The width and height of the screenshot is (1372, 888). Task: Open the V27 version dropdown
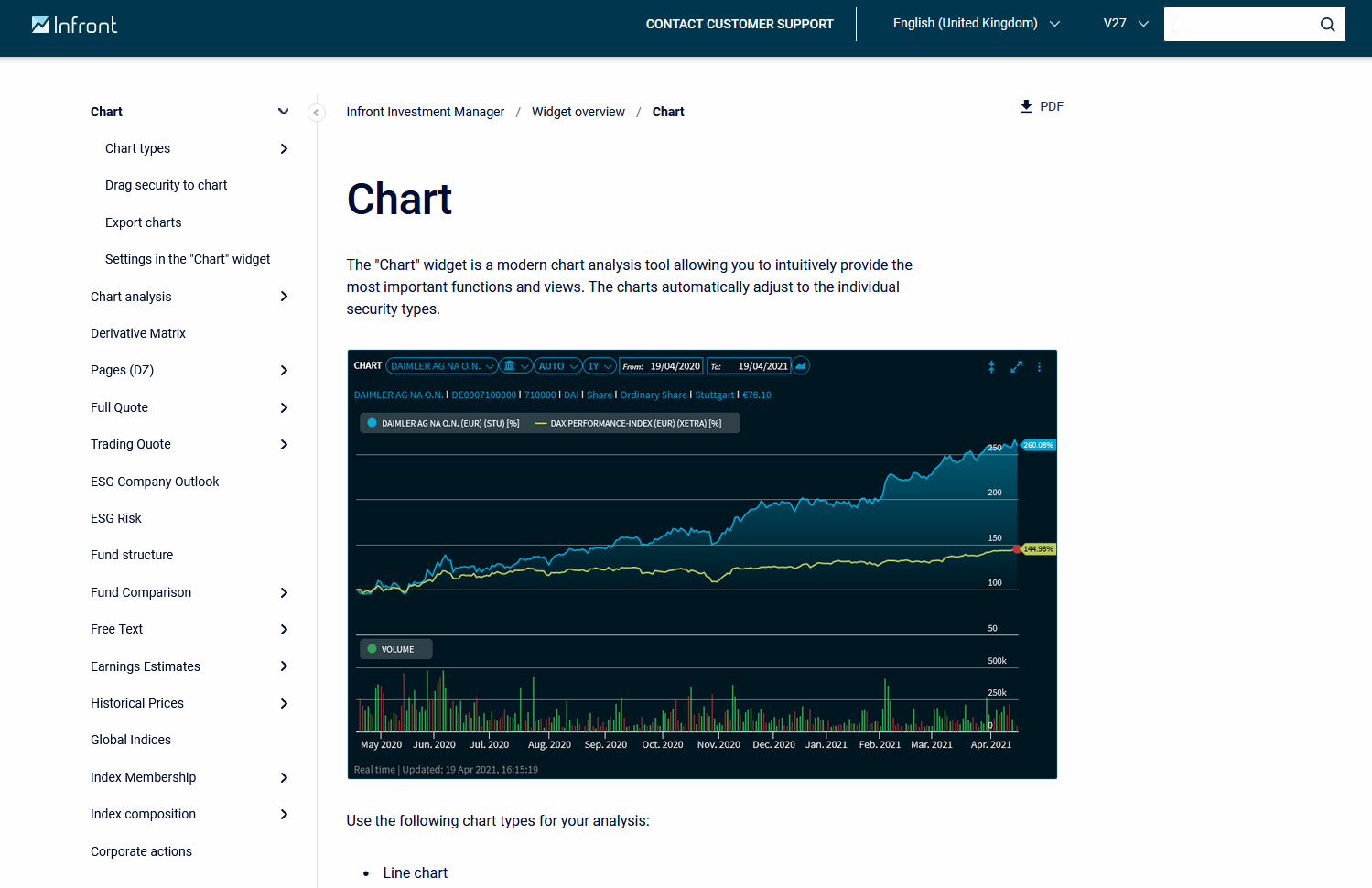pos(1125,24)
